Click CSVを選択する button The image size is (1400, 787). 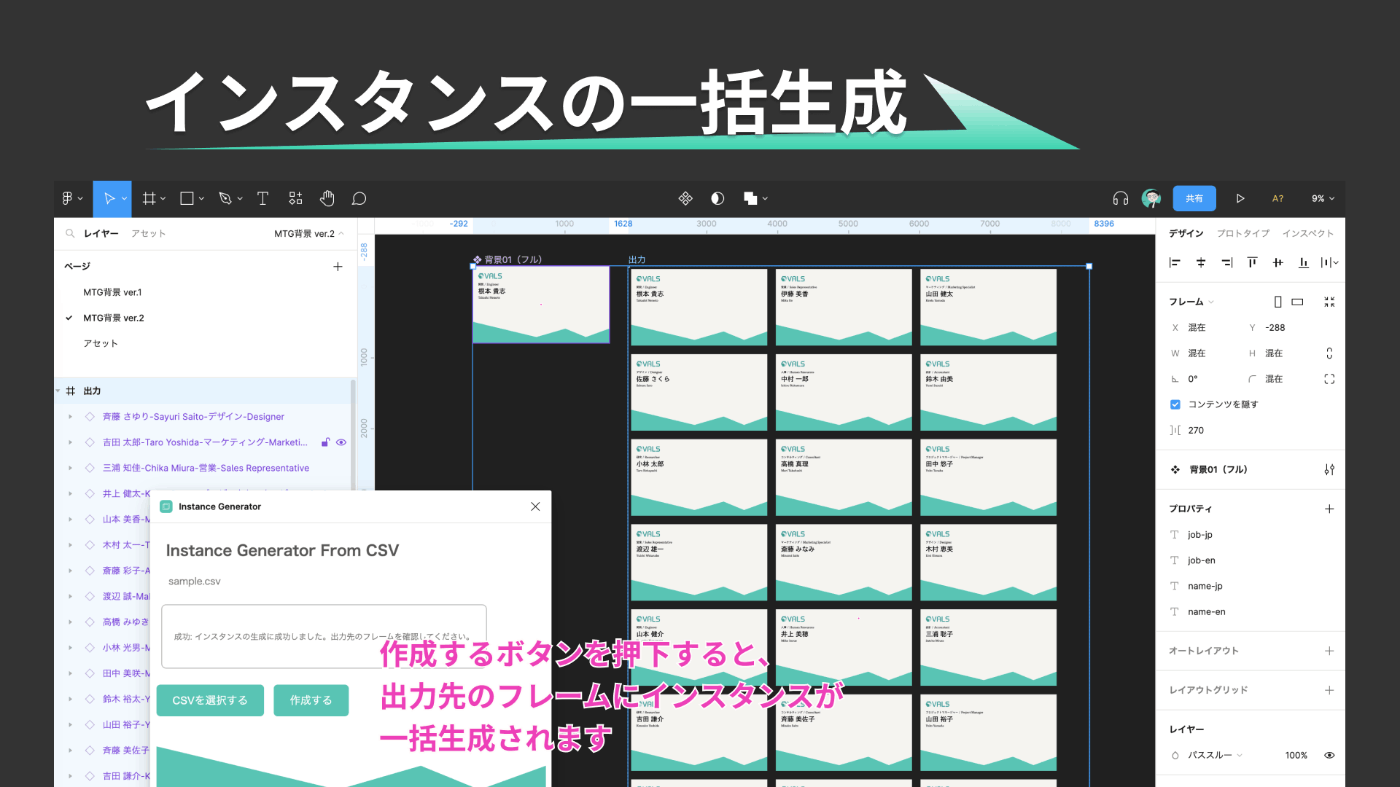(210, 700)
